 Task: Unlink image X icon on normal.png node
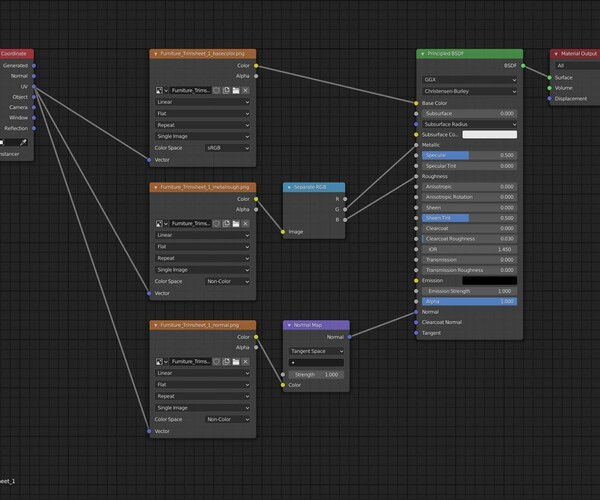(x=246, y=362)
